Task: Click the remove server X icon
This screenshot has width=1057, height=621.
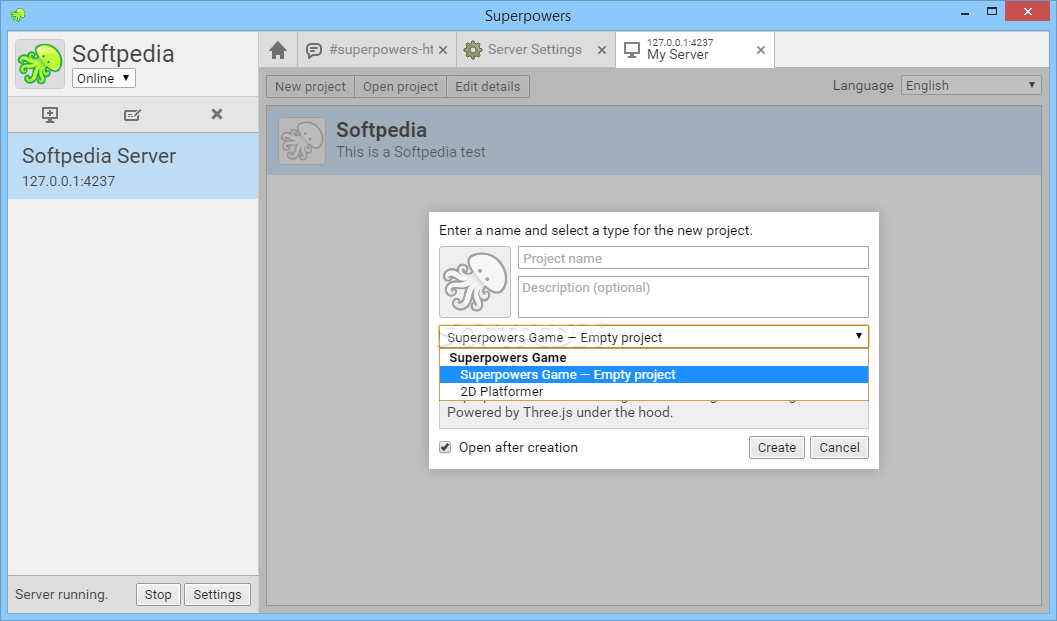Action: [216, 114]
